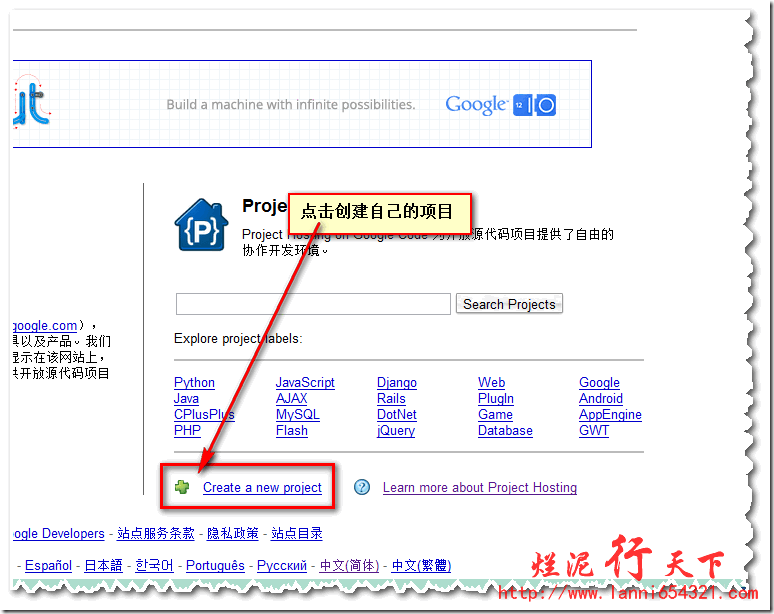The height and width of the screenshot is (614, 774).
Task: Open Learn more about Project Hosting
Action: tap(479, 488)
